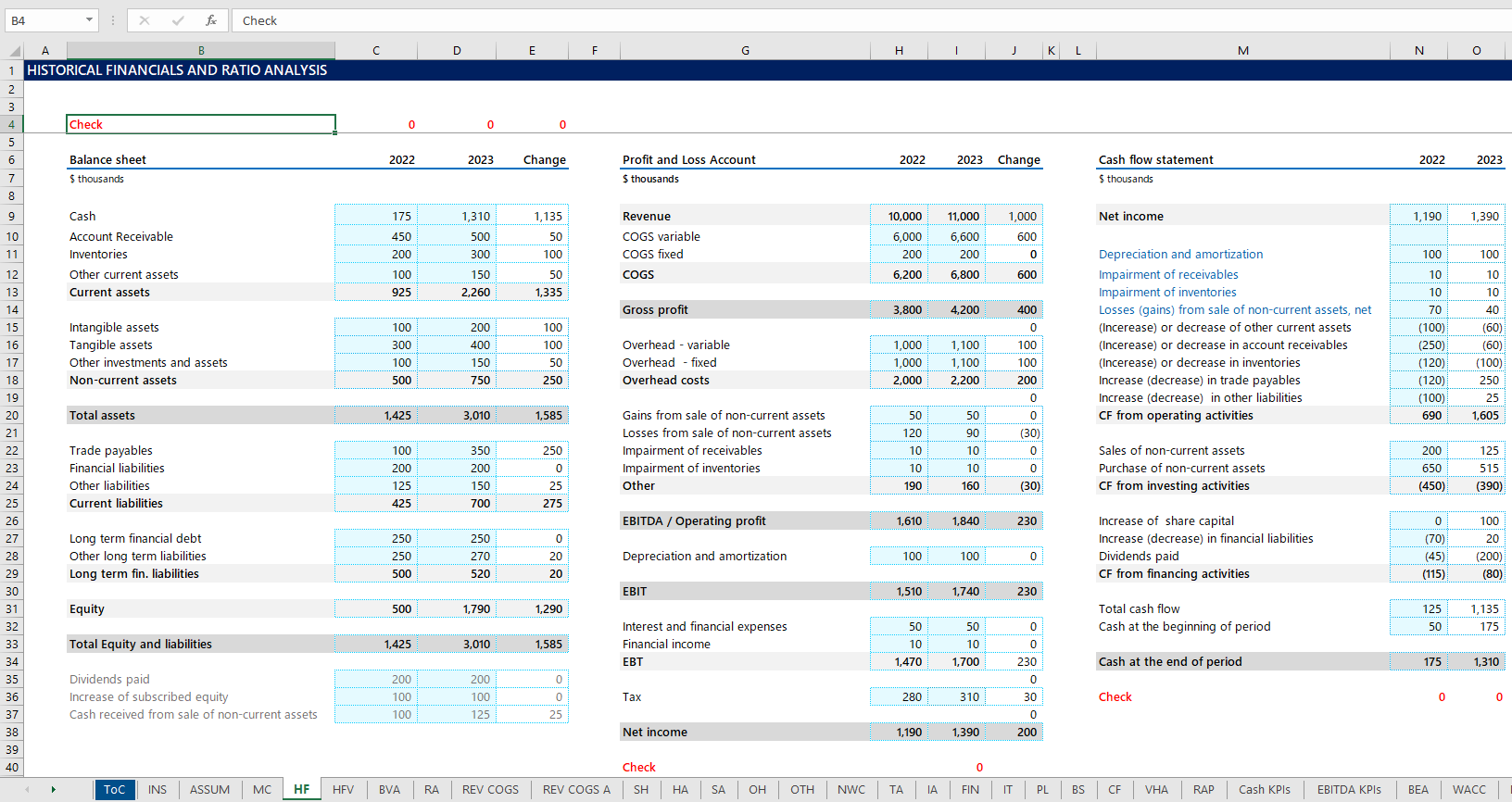Viewport: 1512px width, 802px height.
Task: Switch to the Cash KPIs sheet tab
Action: click(1264, 789)
